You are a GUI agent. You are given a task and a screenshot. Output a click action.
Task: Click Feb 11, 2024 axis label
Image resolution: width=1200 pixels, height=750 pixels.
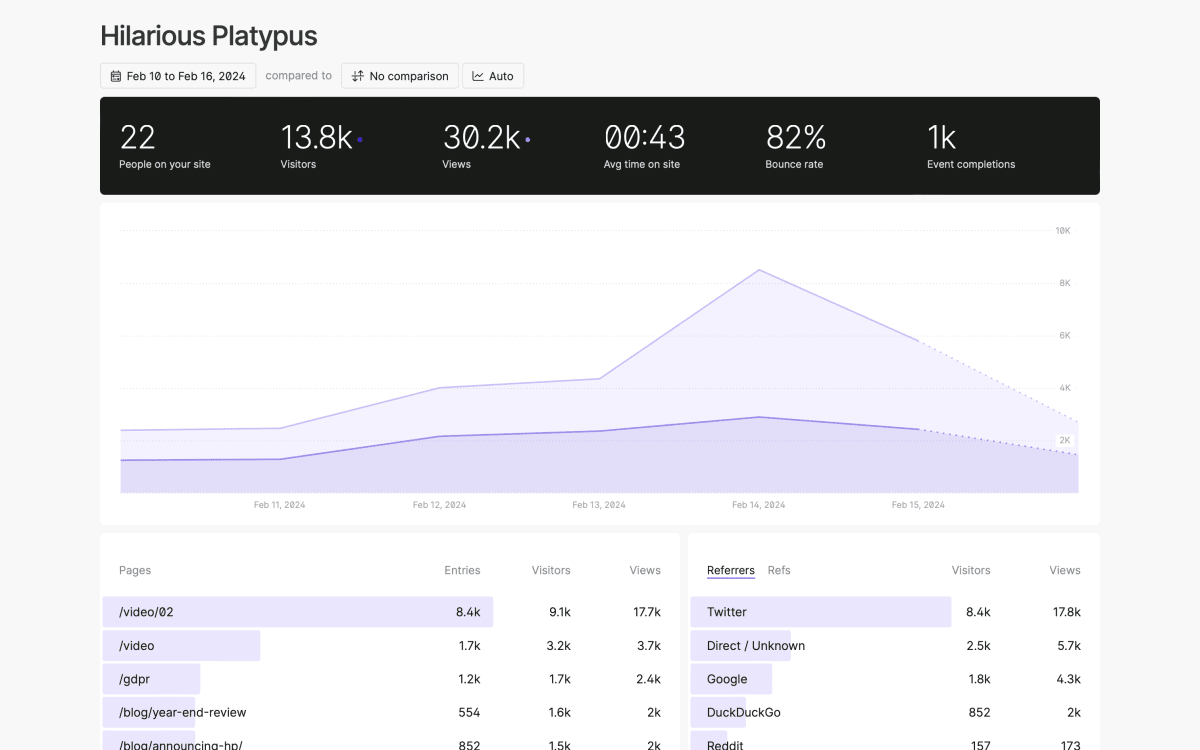pyautogui.click(x=280, y=505)
